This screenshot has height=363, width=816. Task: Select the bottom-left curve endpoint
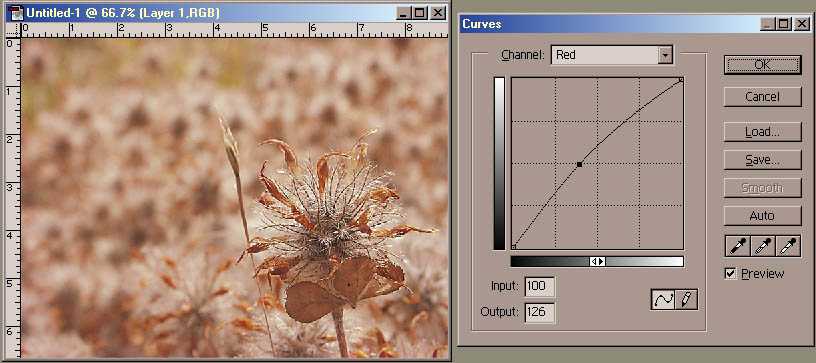click(x=514, y=247)
